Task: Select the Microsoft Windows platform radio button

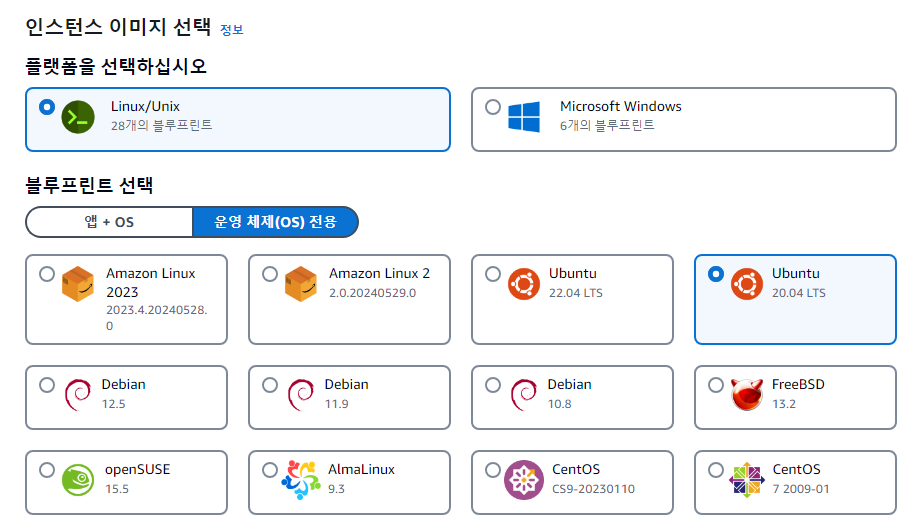Action: click(493, 107)
